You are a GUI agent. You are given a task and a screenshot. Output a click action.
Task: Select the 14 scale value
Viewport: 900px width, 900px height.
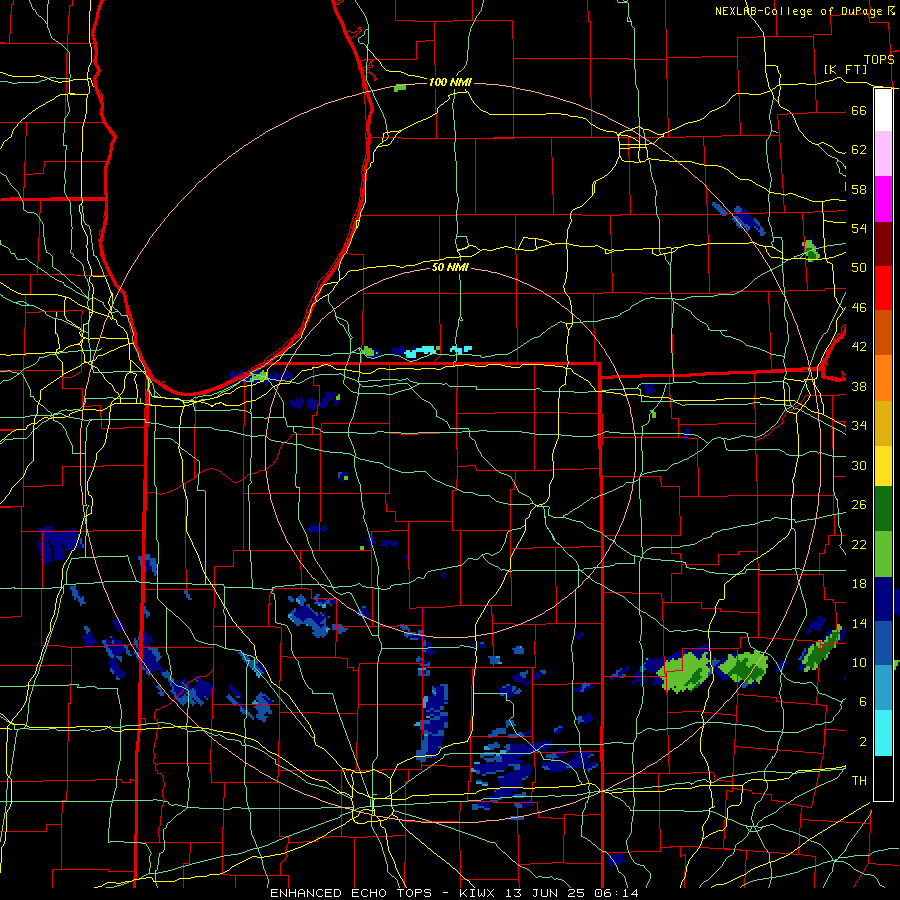click(859, 623)
